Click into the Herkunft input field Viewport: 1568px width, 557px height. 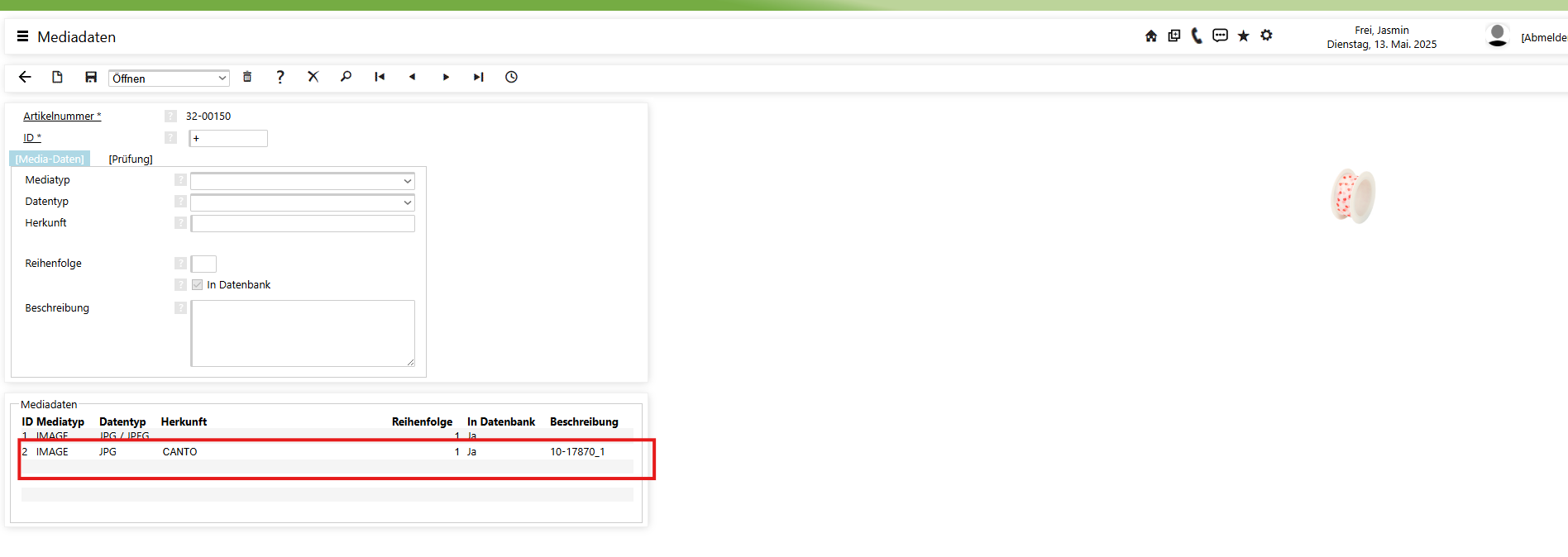pos(303,224)
